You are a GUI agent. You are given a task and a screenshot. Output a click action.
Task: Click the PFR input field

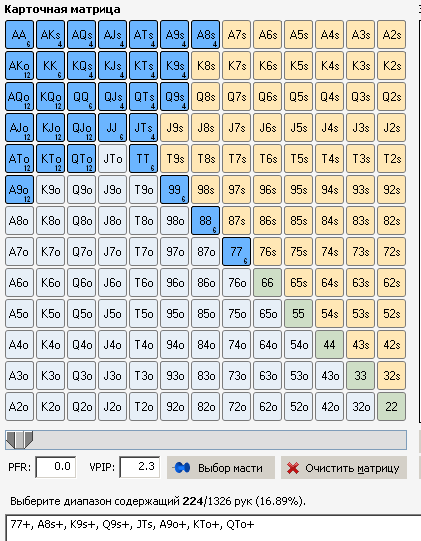pyautogui.click(x=56, y=467)
